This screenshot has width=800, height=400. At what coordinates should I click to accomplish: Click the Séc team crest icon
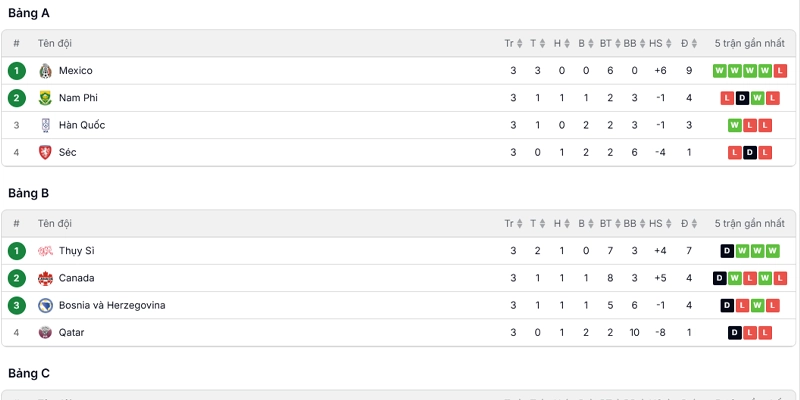[x=45, y=152]
